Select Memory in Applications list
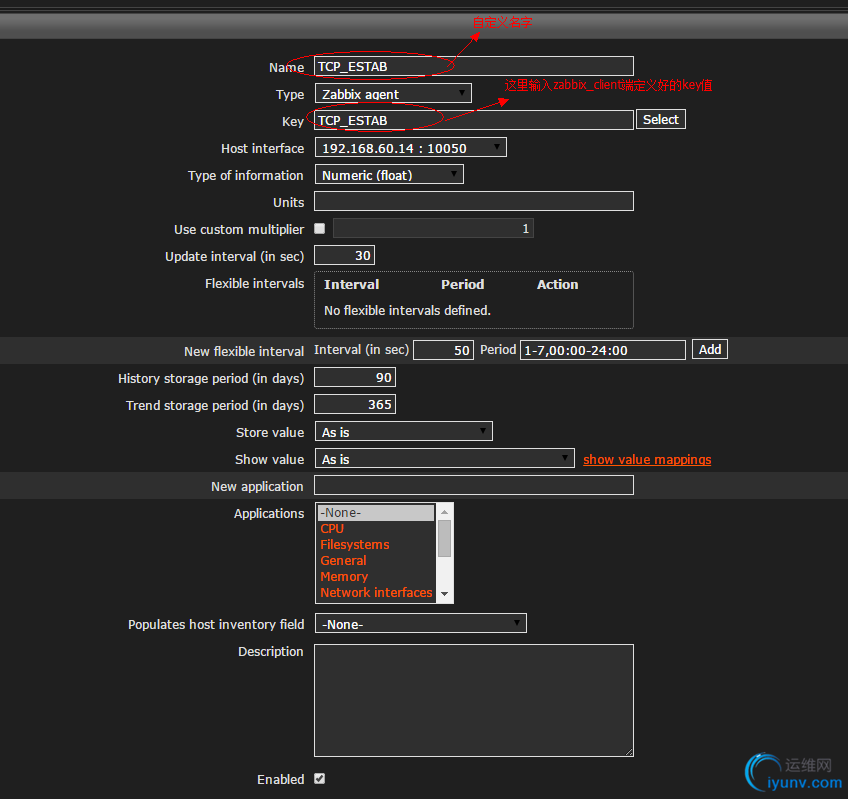This screenshot has width=848, height=799. point(376,577)
